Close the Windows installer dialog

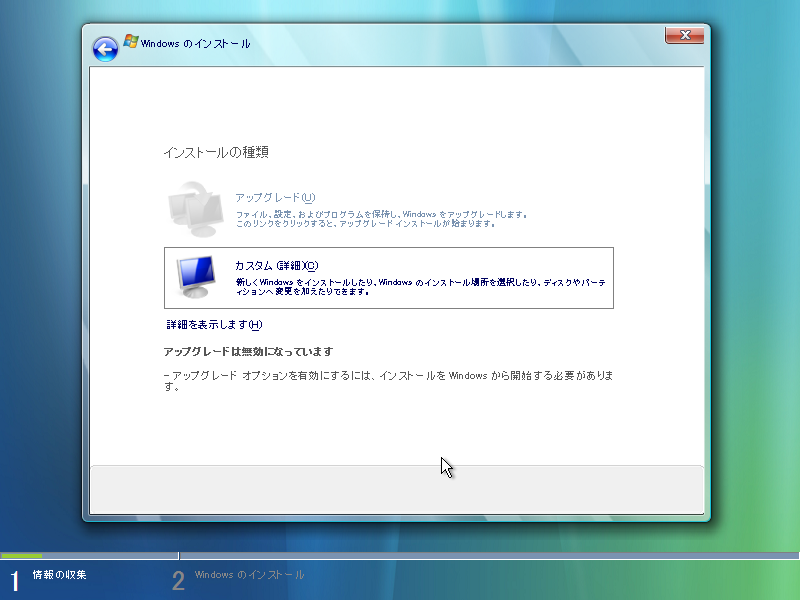click(x=685, y=35)
